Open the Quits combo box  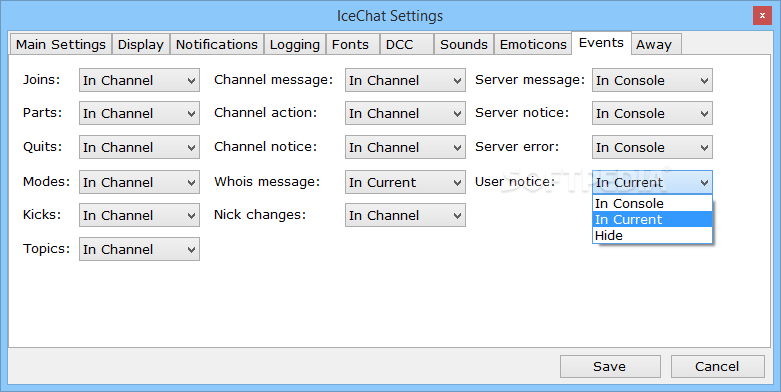coord(139,147)
